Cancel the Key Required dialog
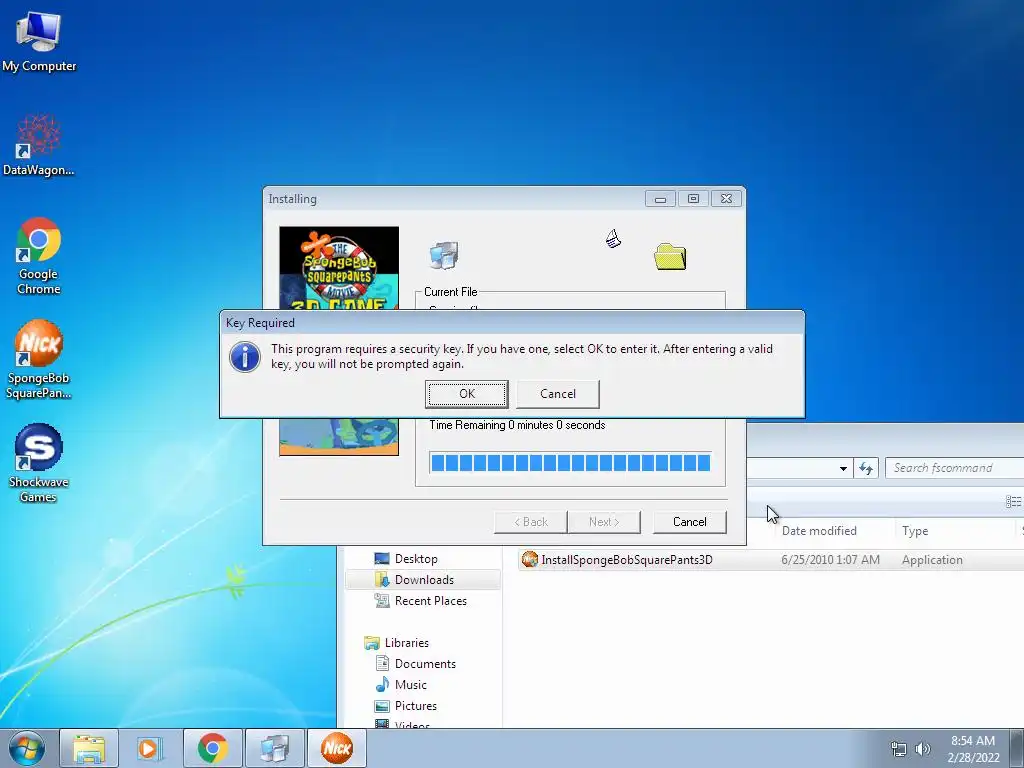 click(558, 394)
